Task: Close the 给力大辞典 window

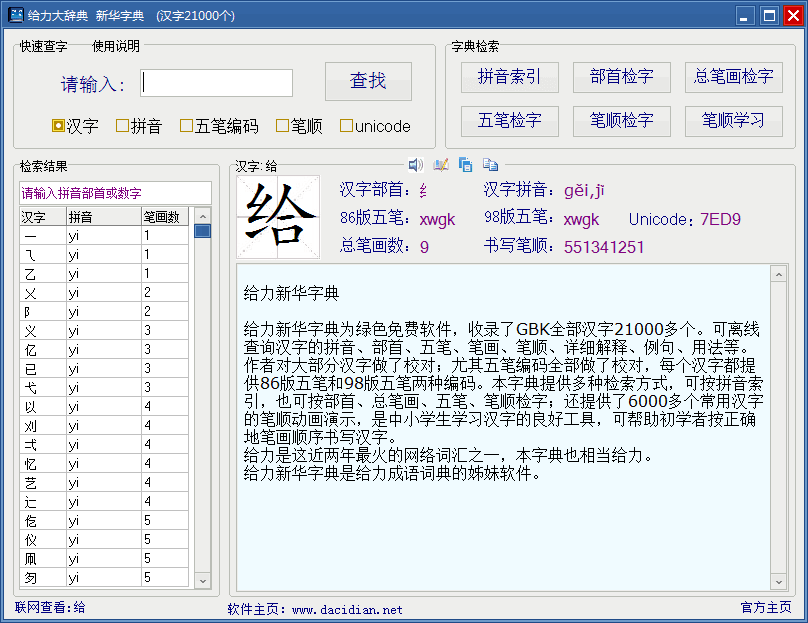Action: [793, 15]
